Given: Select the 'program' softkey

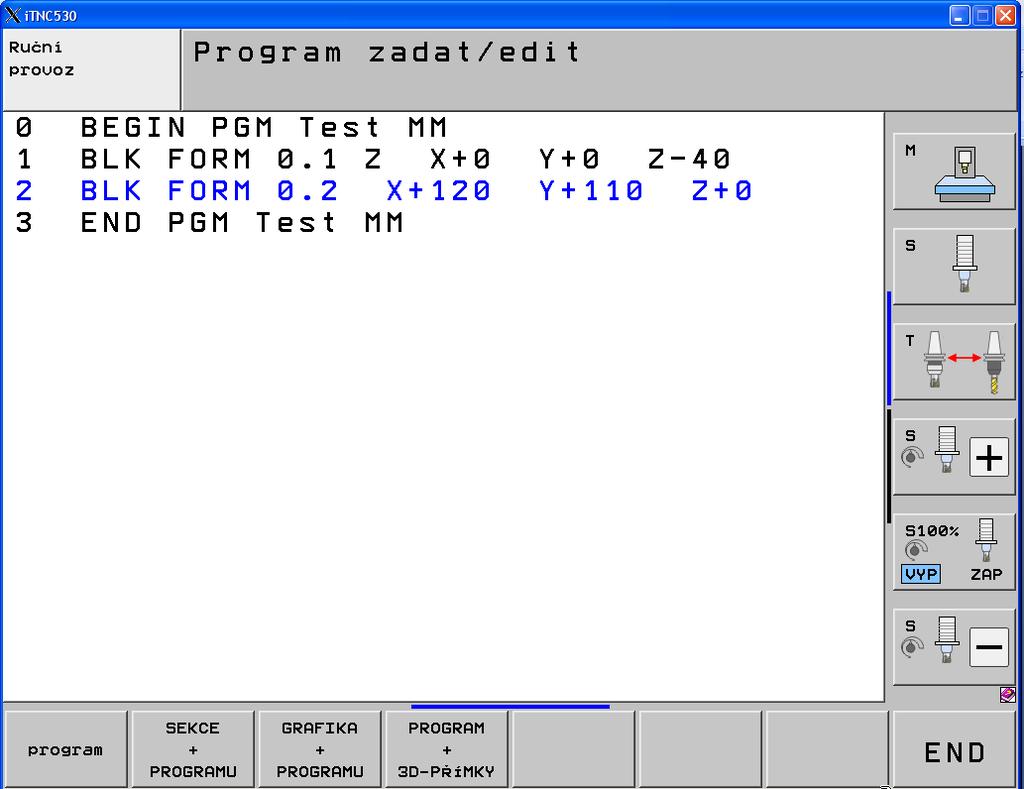Looking at the screenshot, I should [x=65, y=749].
